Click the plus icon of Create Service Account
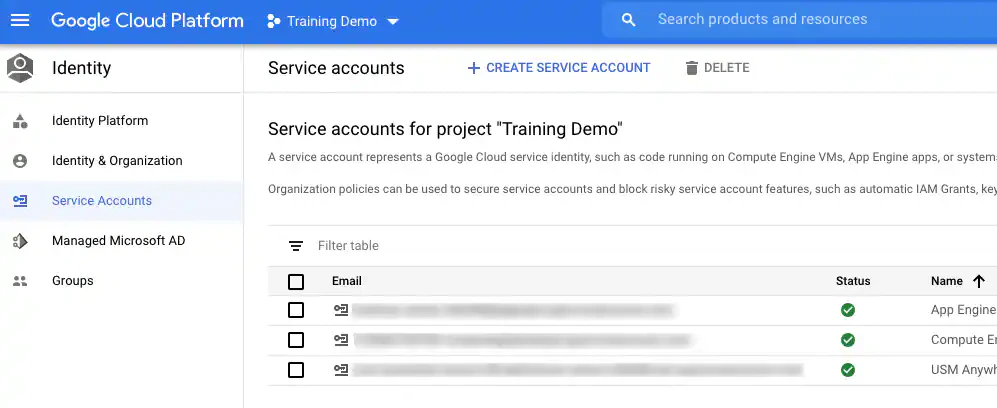The height and width of the screenshot is (408, 997). coord(473,68)
